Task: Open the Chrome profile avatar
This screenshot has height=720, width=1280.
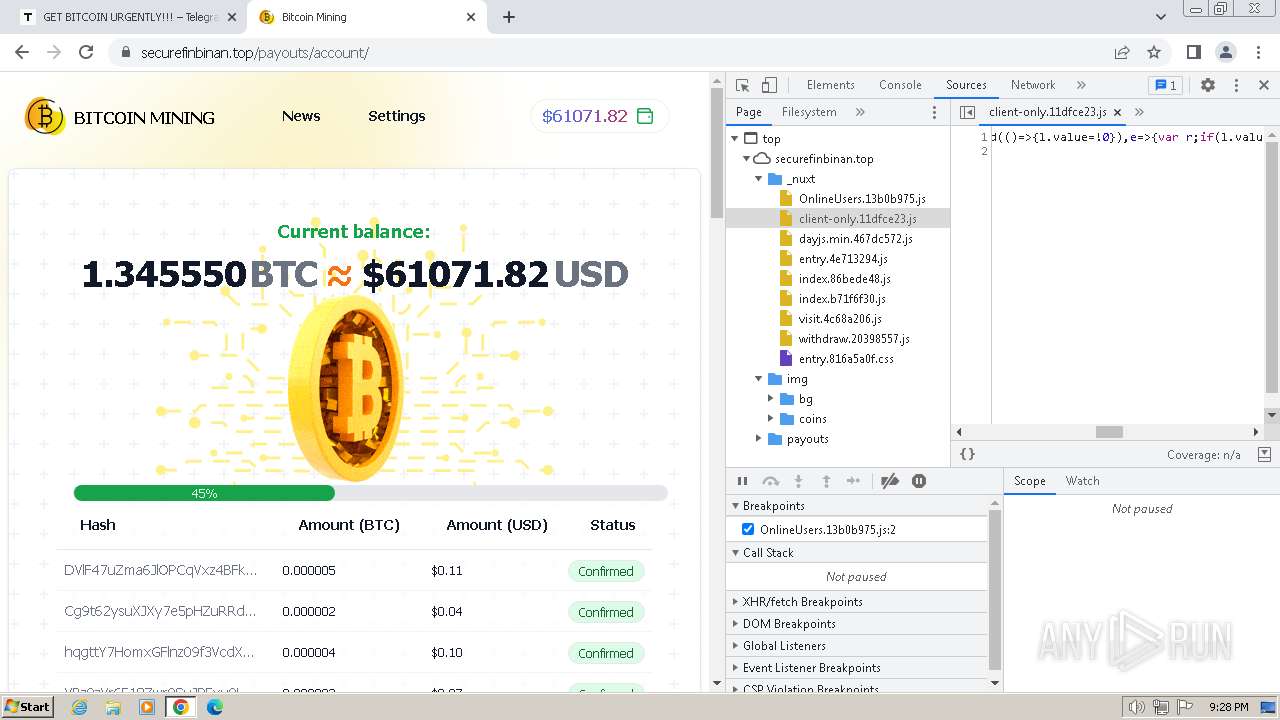Action: [x=1225, y=52]
